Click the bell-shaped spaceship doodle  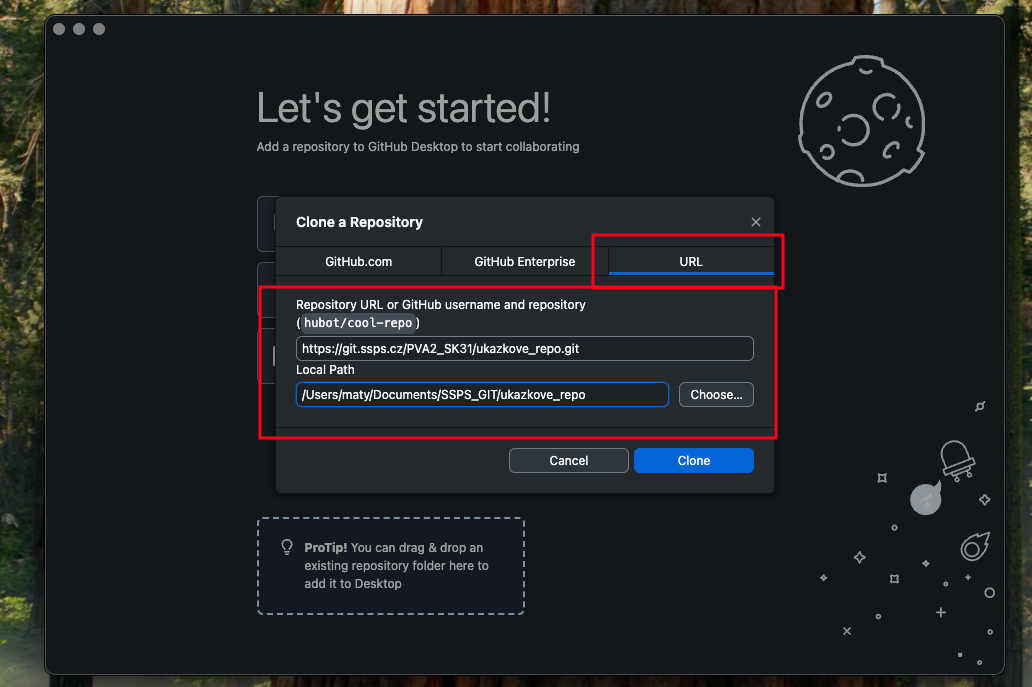point(957,459)
